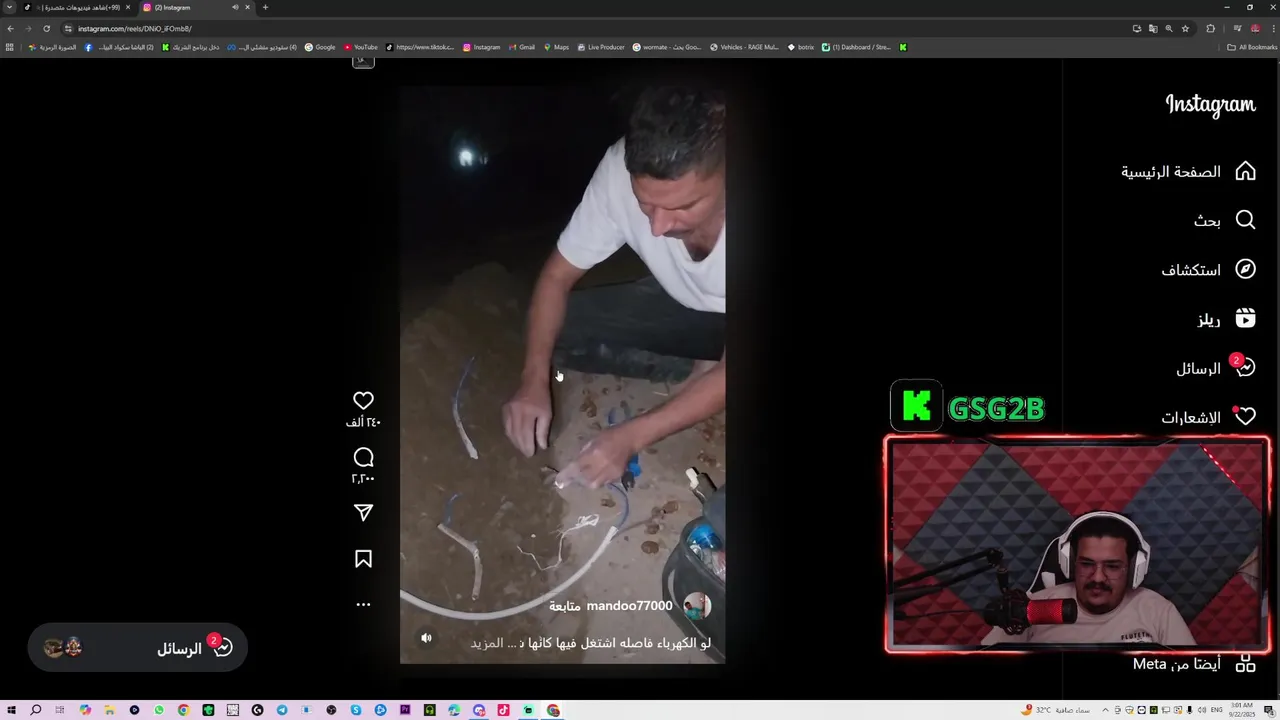Like the reel with the heart icon
This screenshot has width=1280, height=720.
363,400
